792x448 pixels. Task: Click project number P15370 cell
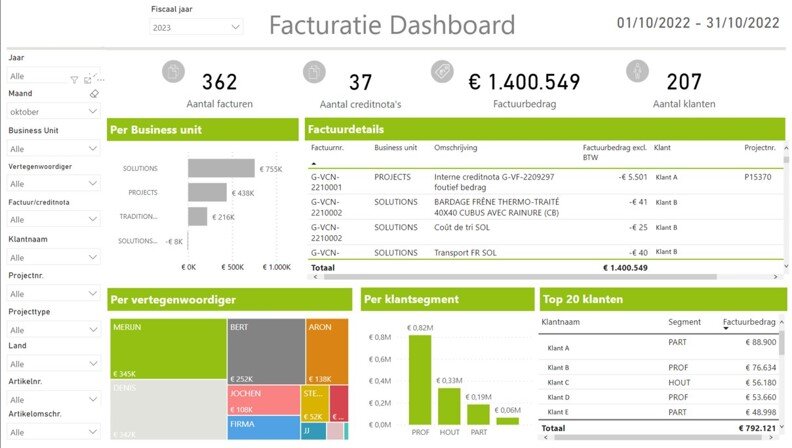pyautogui.click(x=758, y=177)
